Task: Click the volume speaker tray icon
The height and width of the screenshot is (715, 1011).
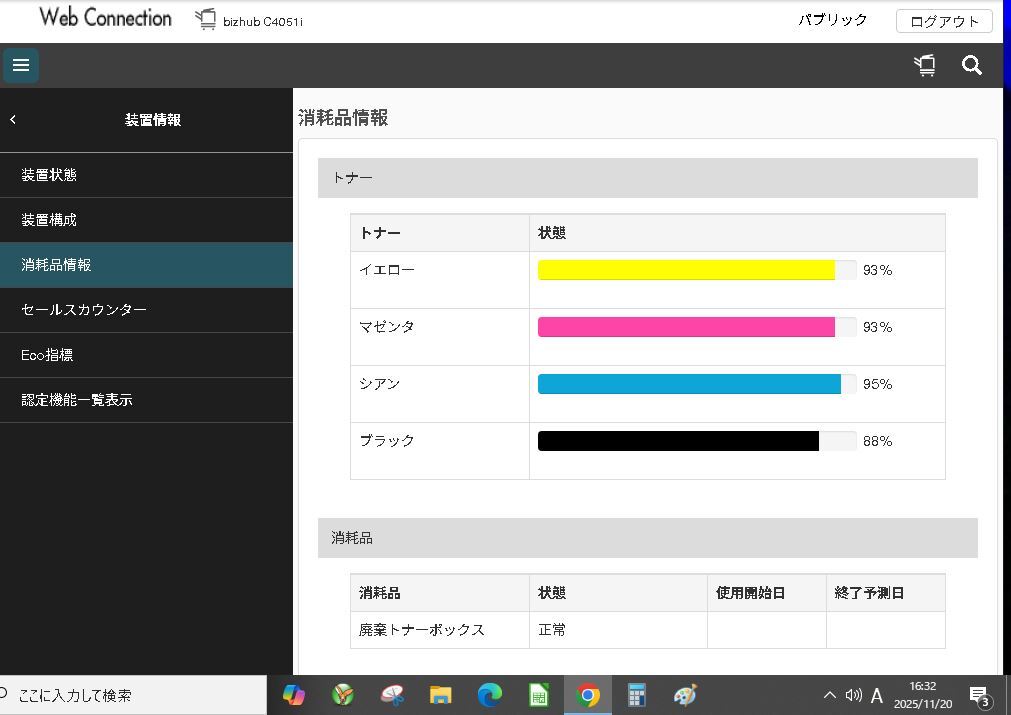Action: (x=854, y=695)
